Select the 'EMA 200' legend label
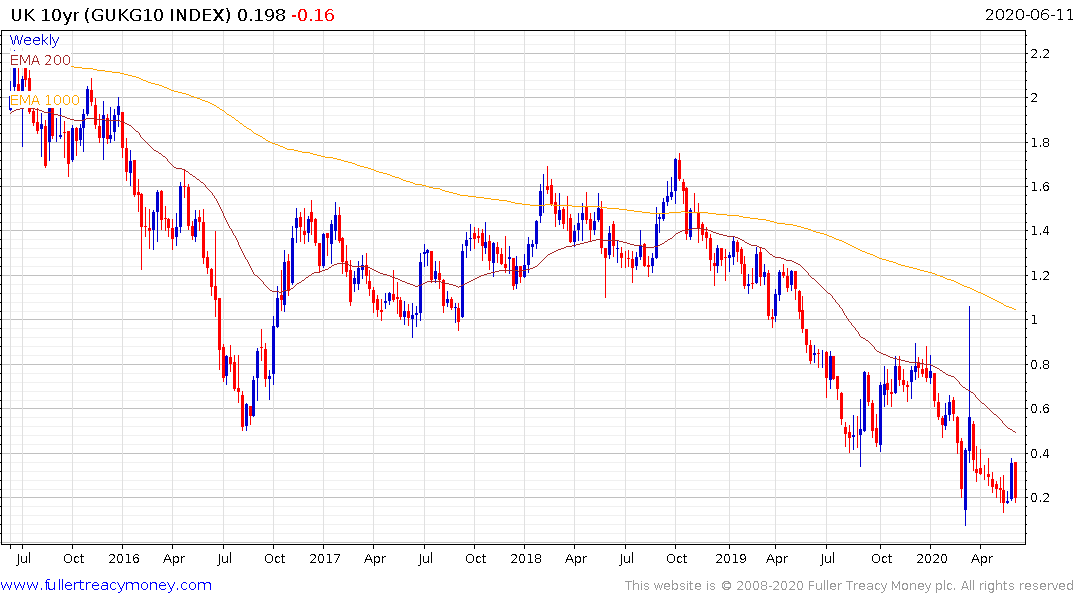Image resolution: width=1075 pixels, height=600 pixels. pos(40,60)
